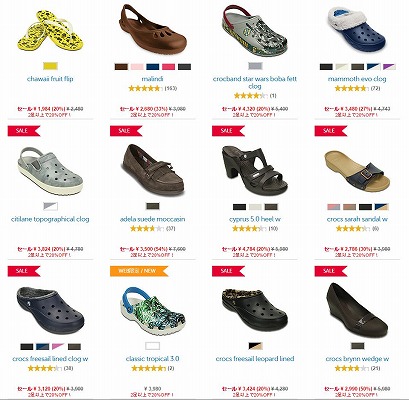Open the chawaii fruit flip link
The image size is (409, 400).
click(50, 79)
